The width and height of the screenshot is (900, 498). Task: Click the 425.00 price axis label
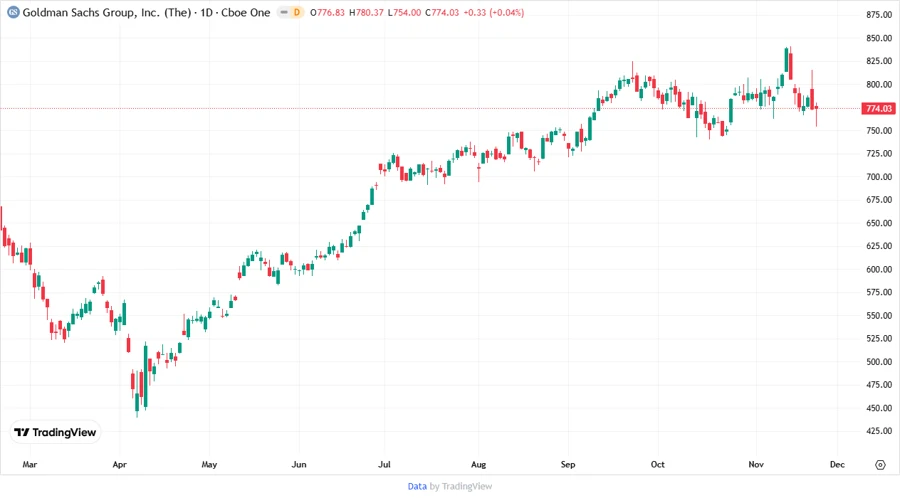pos(879,430)
